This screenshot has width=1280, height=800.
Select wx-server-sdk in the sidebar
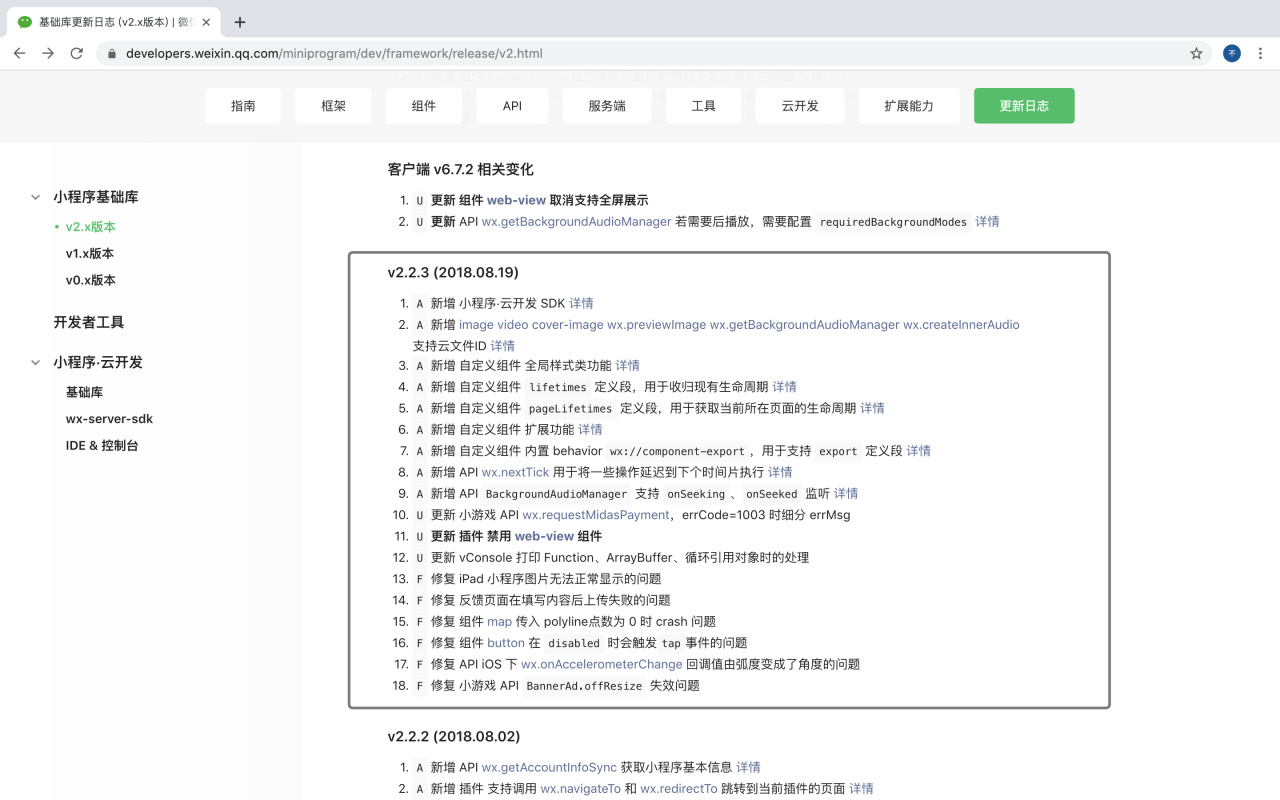[109, 419]
